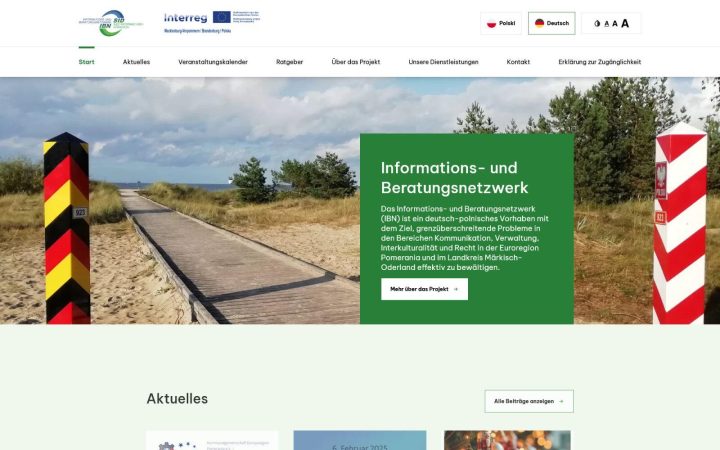Switch language to Polski
Screen dimensions: 720x450
[501, 23]
